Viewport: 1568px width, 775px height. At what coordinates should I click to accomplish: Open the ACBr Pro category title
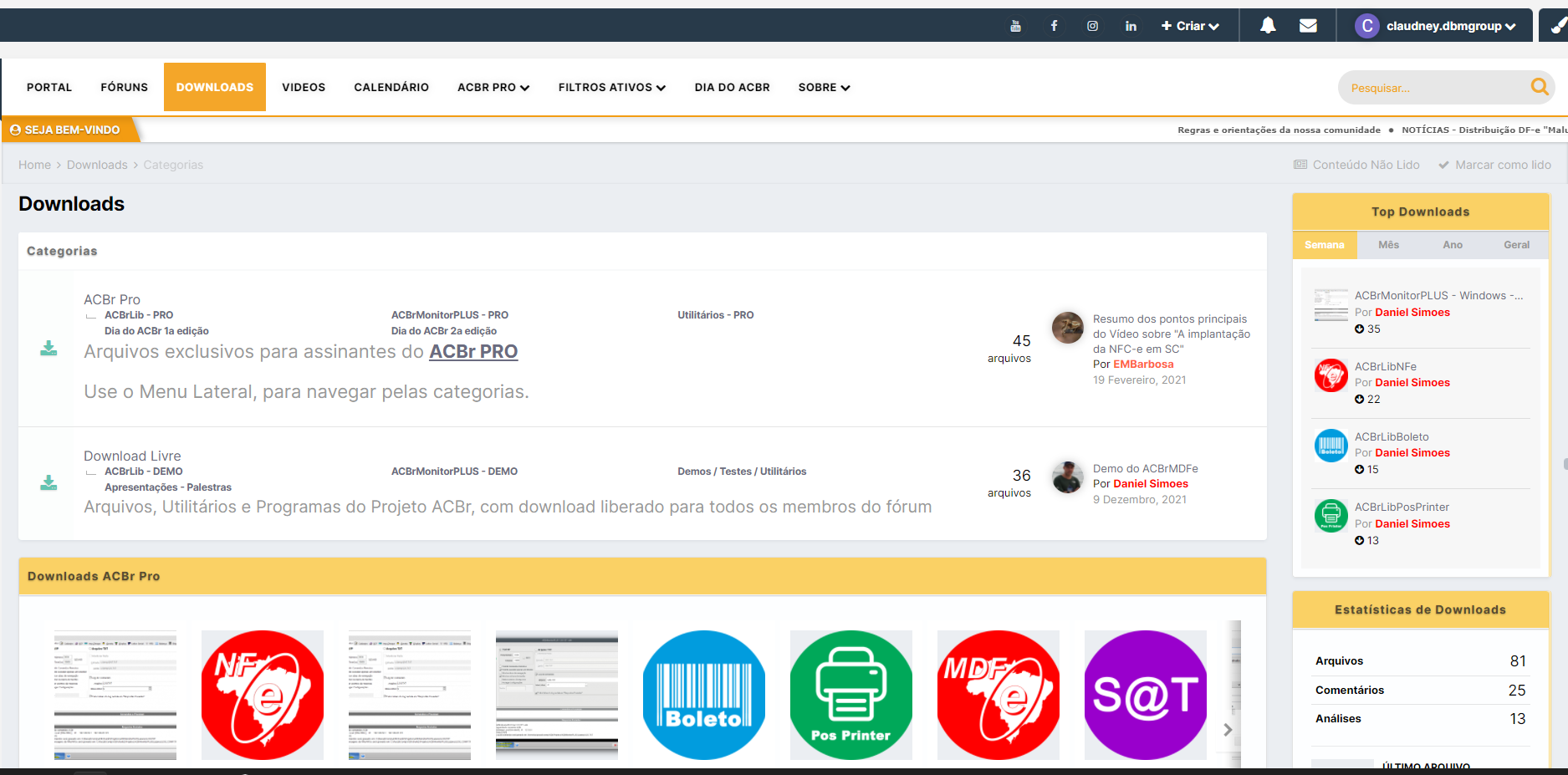coord(112,299)
